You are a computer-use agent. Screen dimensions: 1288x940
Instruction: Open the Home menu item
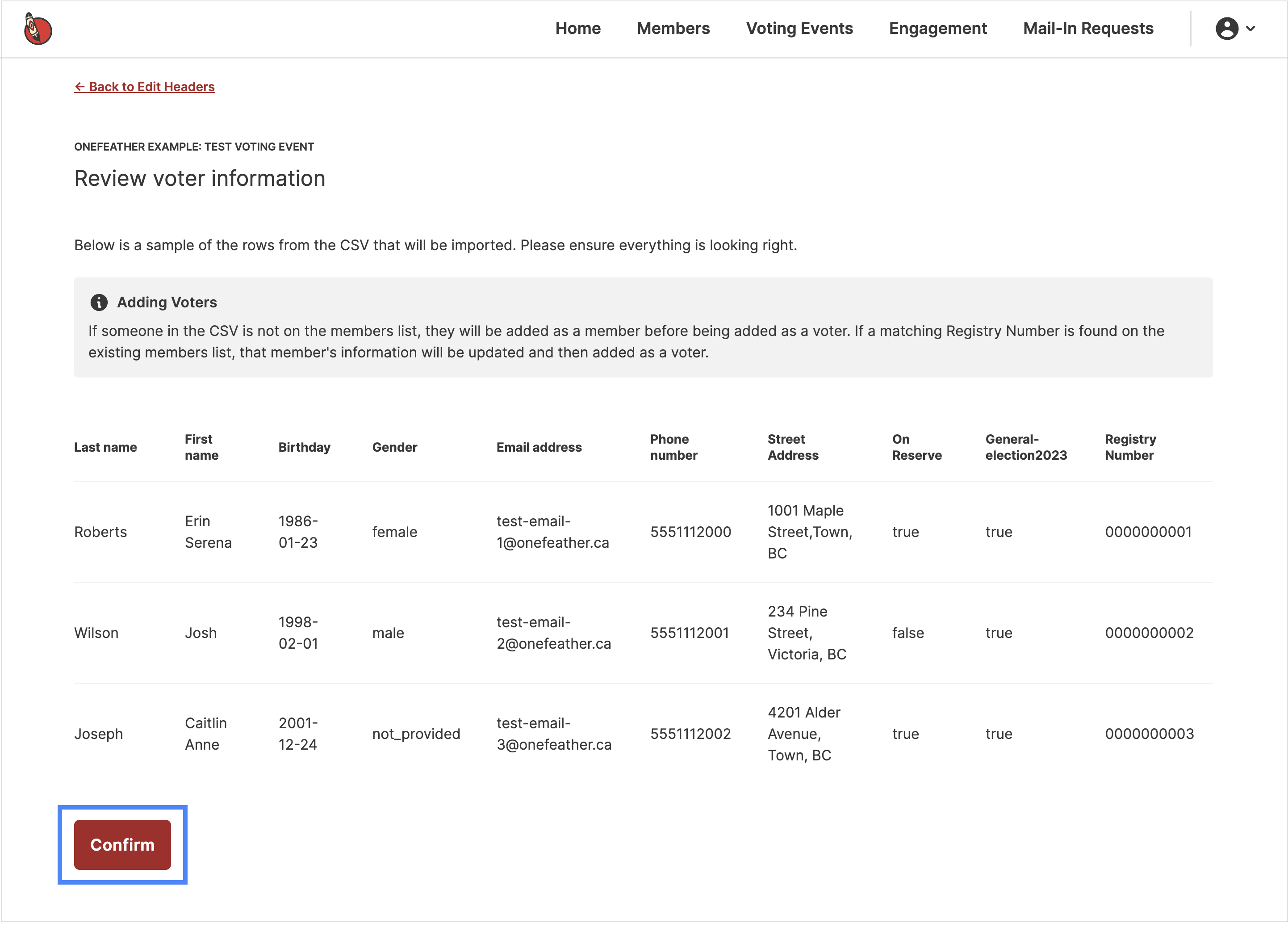577,29
